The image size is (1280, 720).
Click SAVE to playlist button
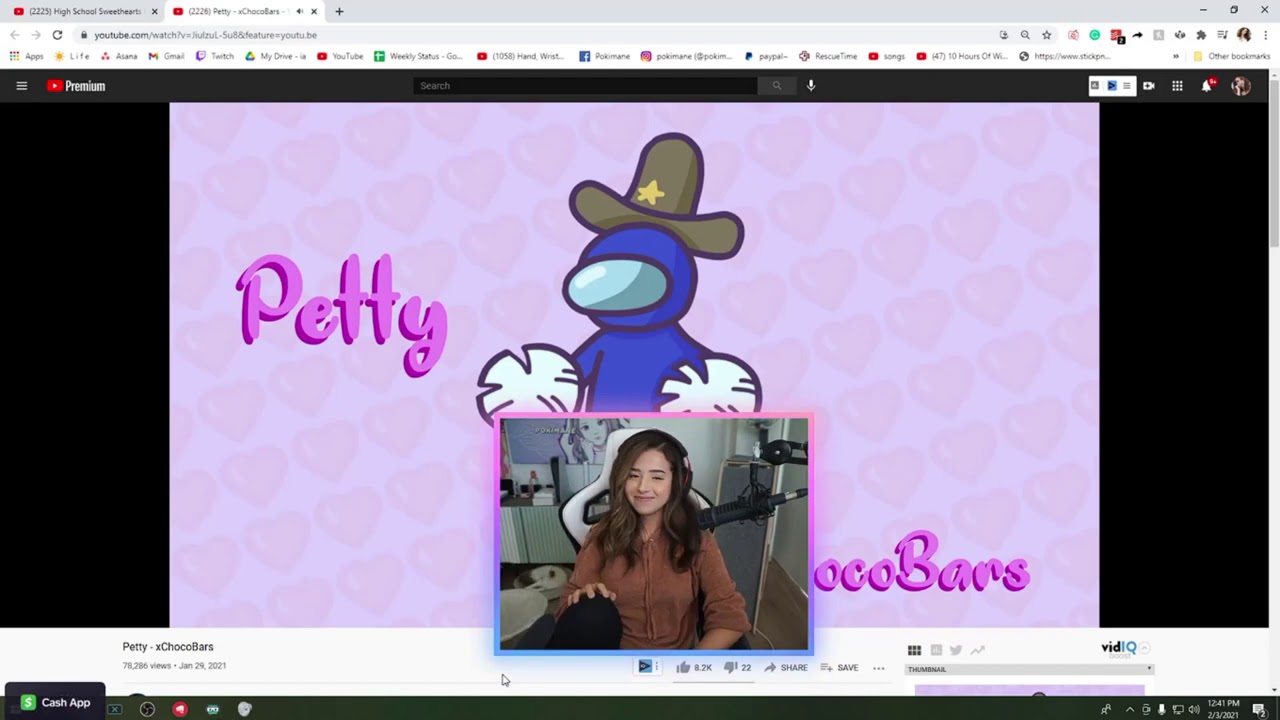[840, 667]
